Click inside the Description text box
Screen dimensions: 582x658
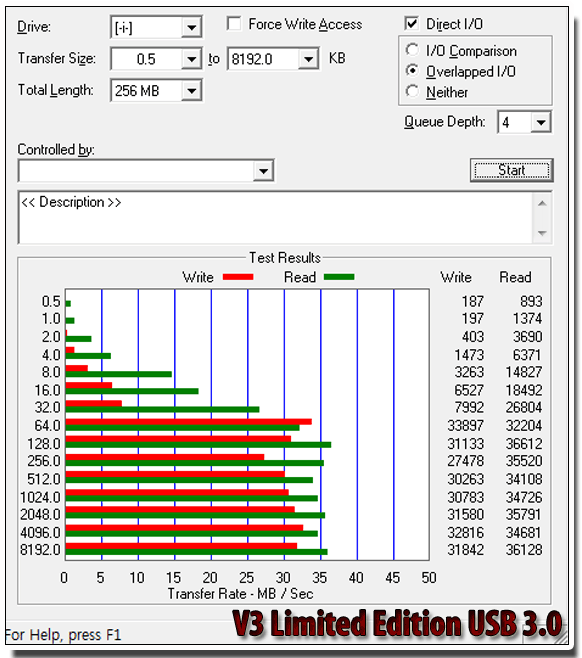tap(276, 217)
